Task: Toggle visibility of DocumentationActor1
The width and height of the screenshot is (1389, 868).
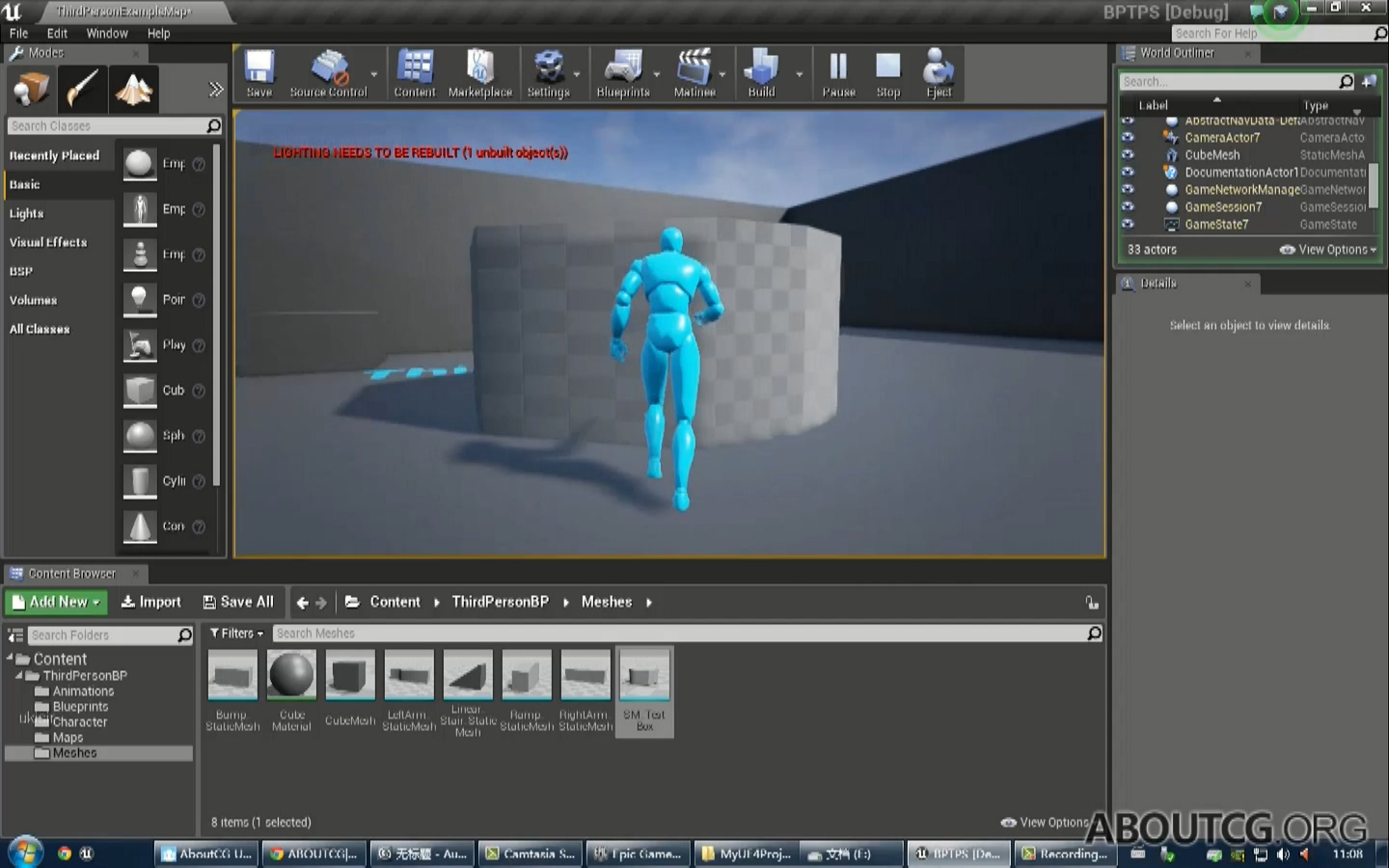Action: (x=1128, y=172)
